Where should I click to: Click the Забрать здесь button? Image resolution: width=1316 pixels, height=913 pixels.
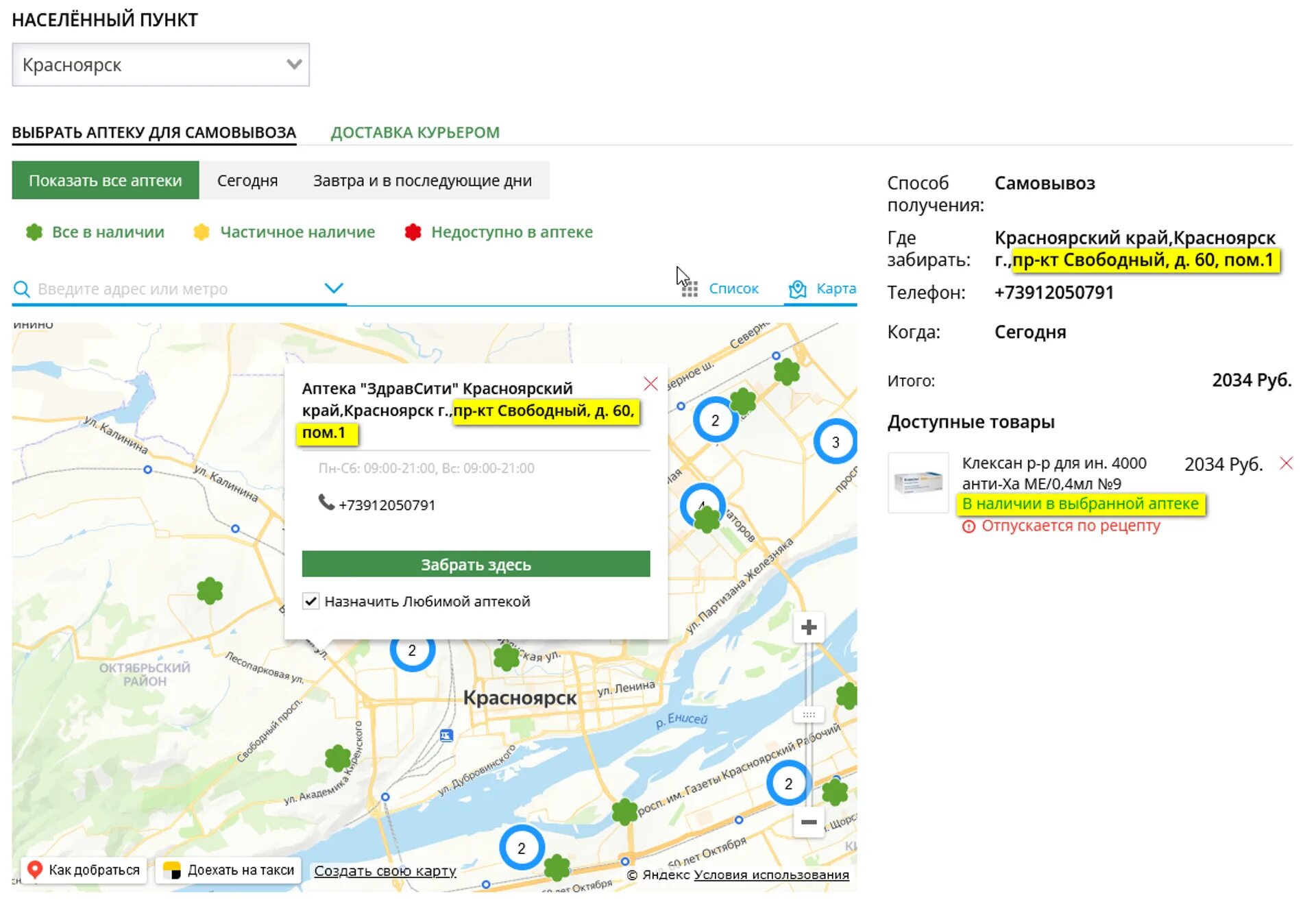pyautogui.click(x=476, y=564)
